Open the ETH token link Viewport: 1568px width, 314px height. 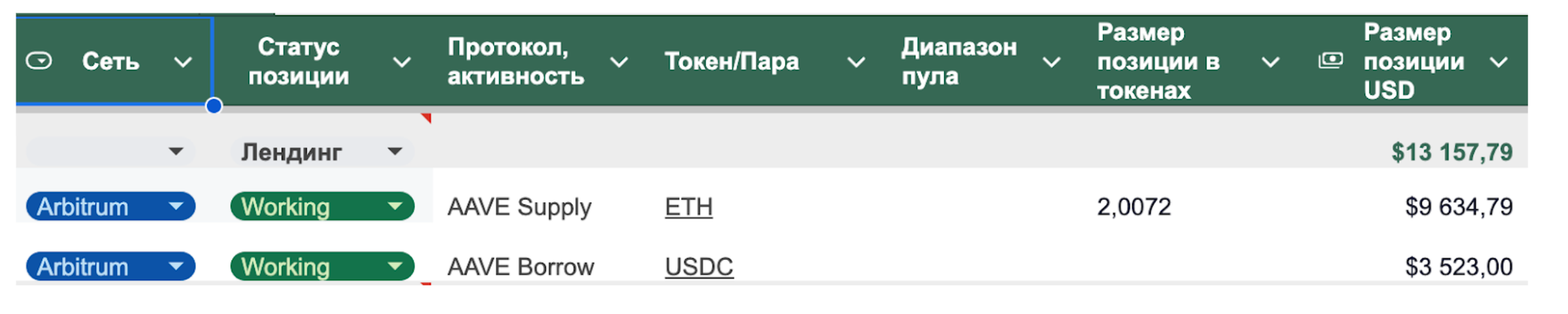click(x=688, y=207)
